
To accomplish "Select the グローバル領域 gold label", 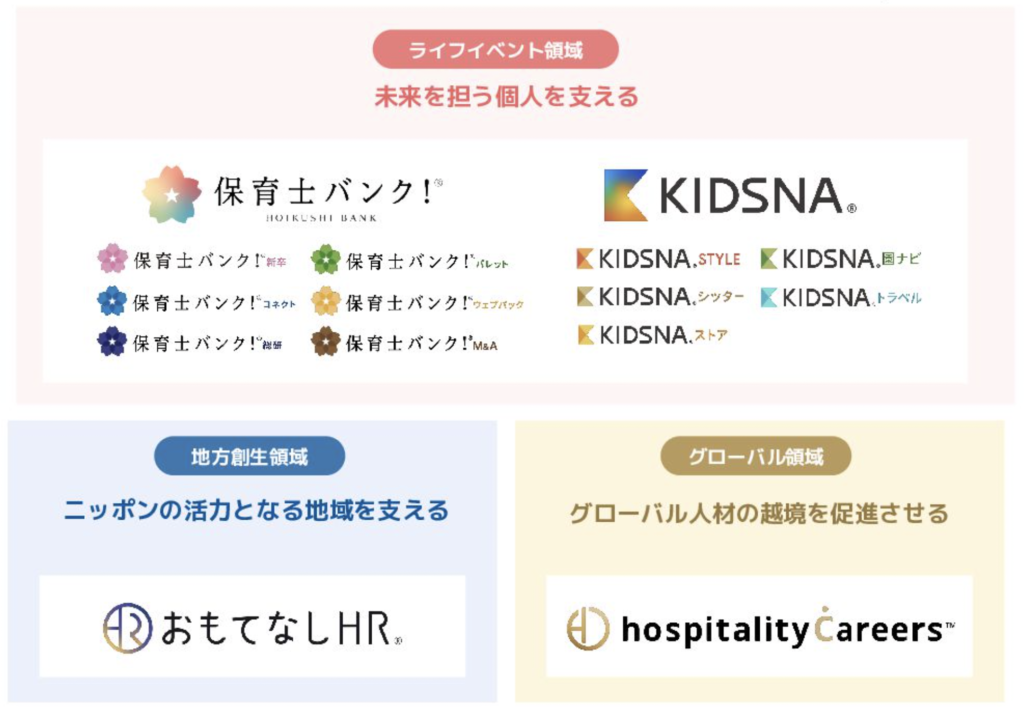I will point(756,457).
